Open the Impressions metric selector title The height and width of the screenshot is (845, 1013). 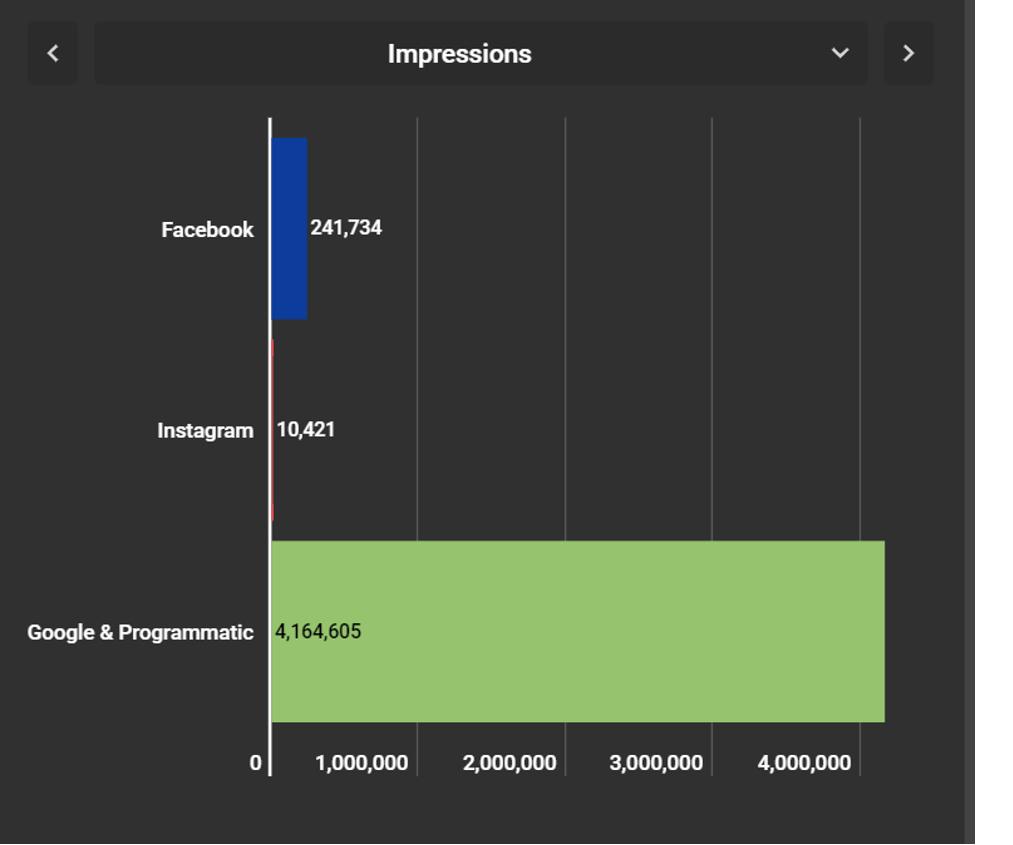coord(459,54)
